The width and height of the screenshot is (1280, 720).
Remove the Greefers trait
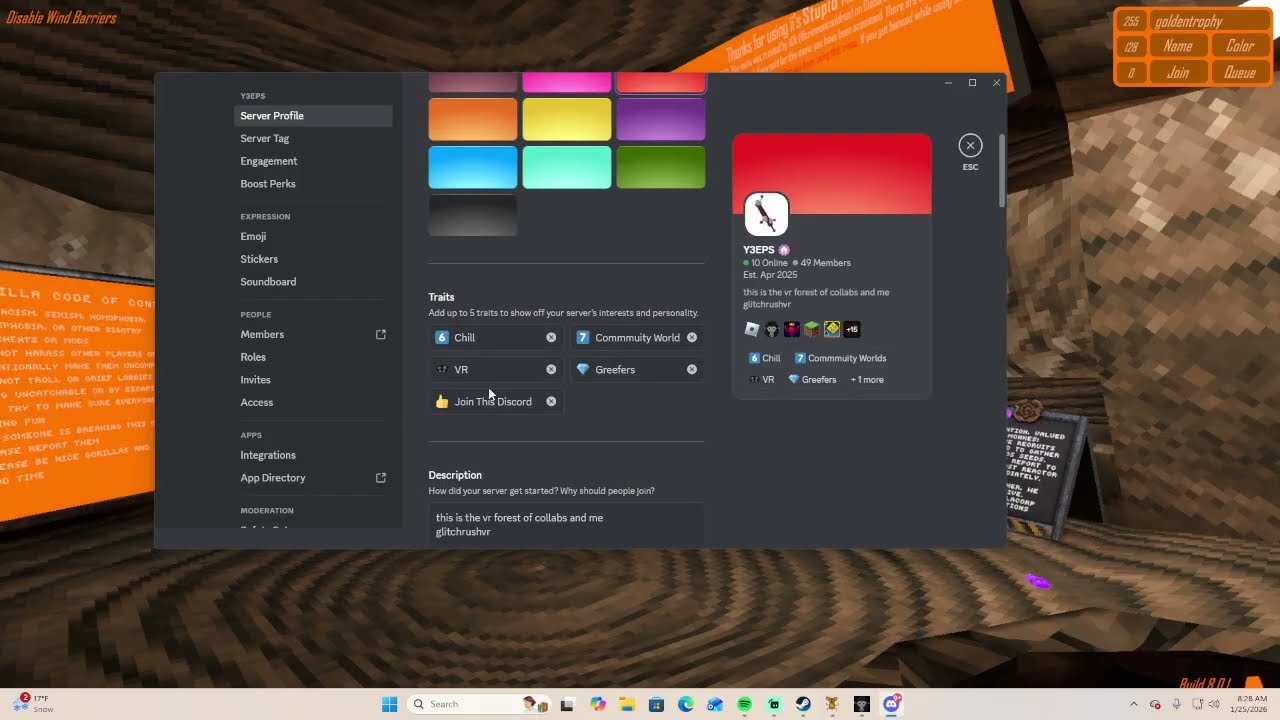click(x=692, y=370)
